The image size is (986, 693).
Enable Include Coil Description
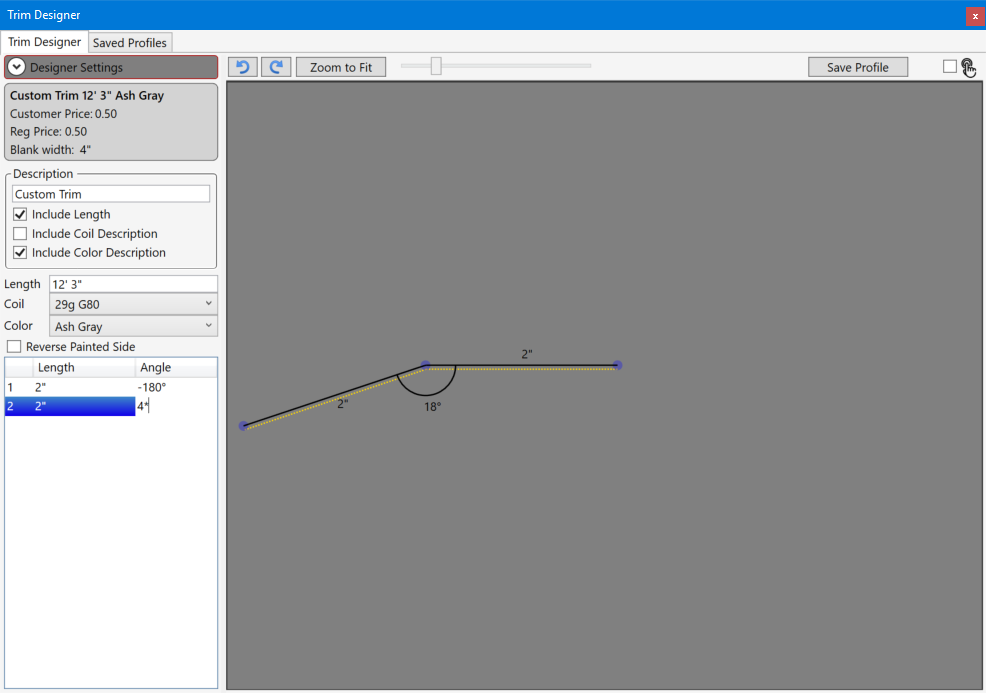[20, 234]
